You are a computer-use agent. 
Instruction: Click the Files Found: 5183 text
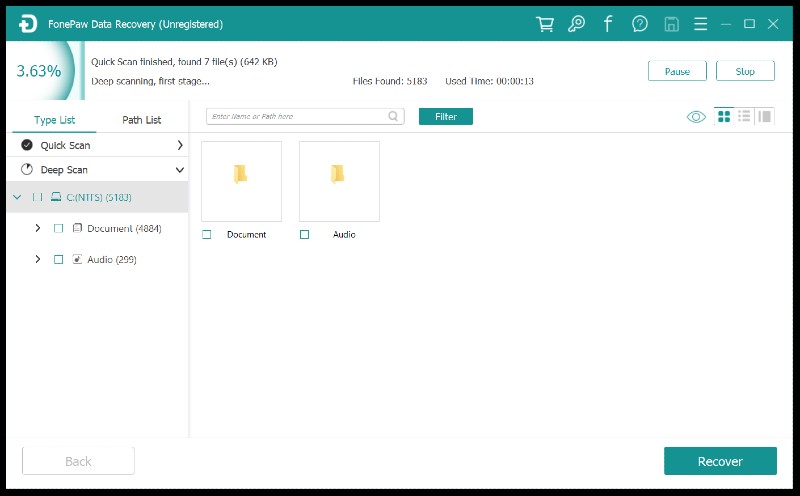(390, 81)
